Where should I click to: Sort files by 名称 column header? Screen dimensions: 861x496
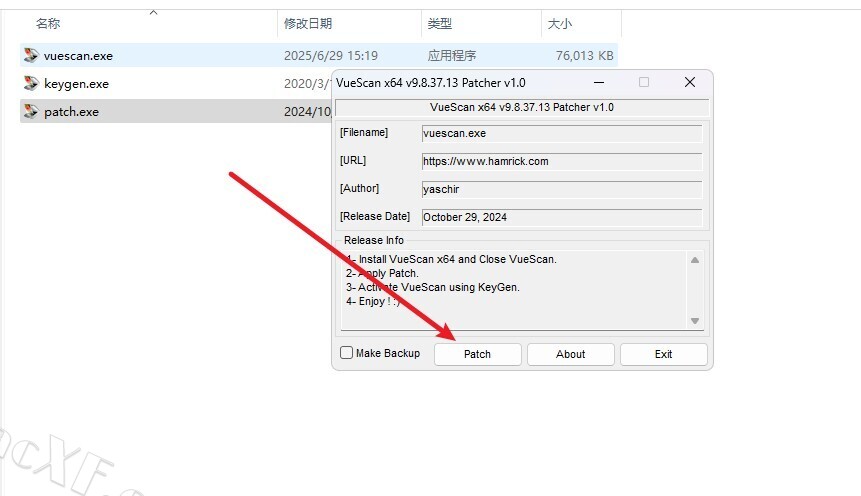pyautogui.click(x=48, y=24)
